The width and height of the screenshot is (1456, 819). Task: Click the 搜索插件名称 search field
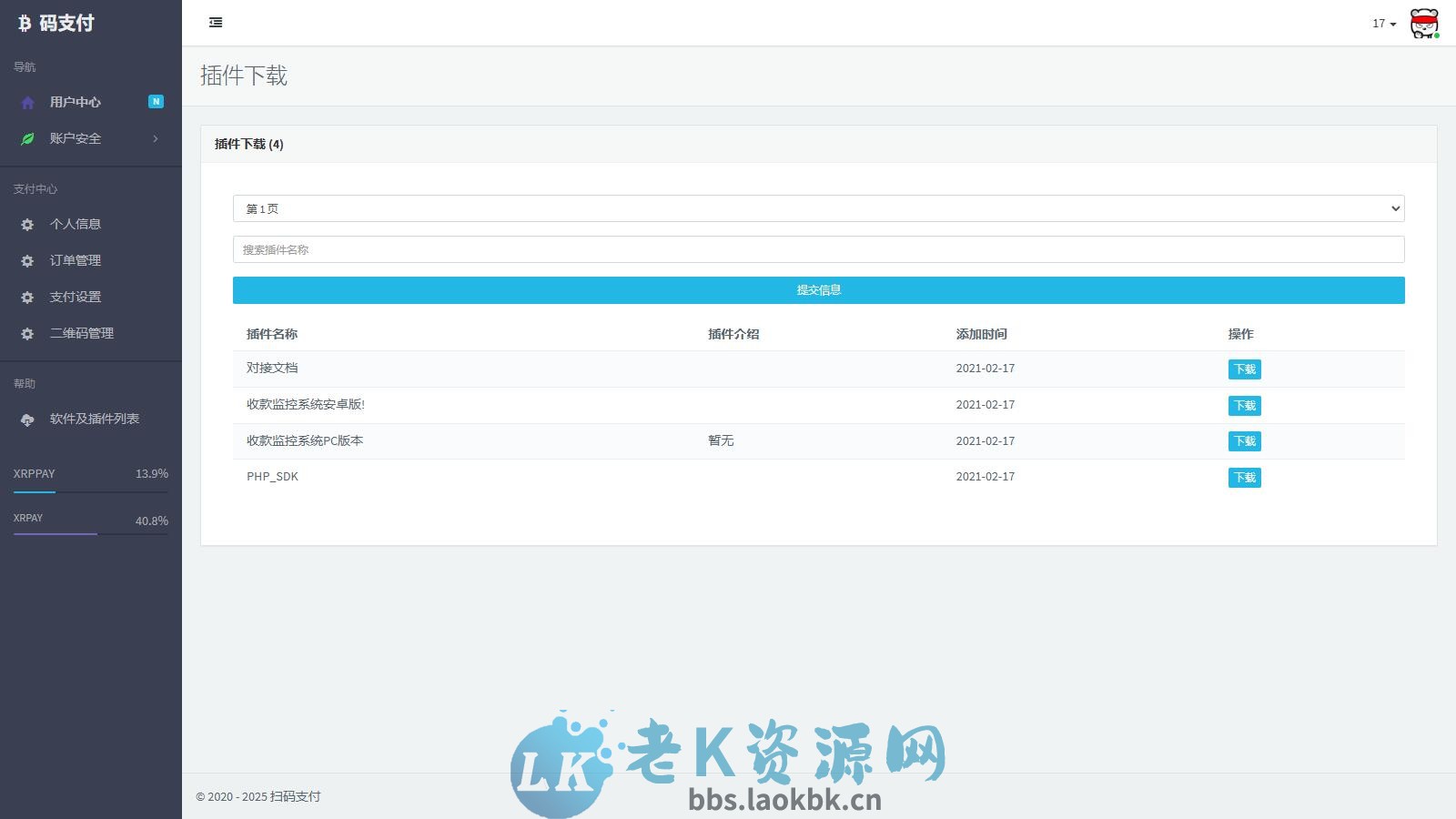click(818, 248)
